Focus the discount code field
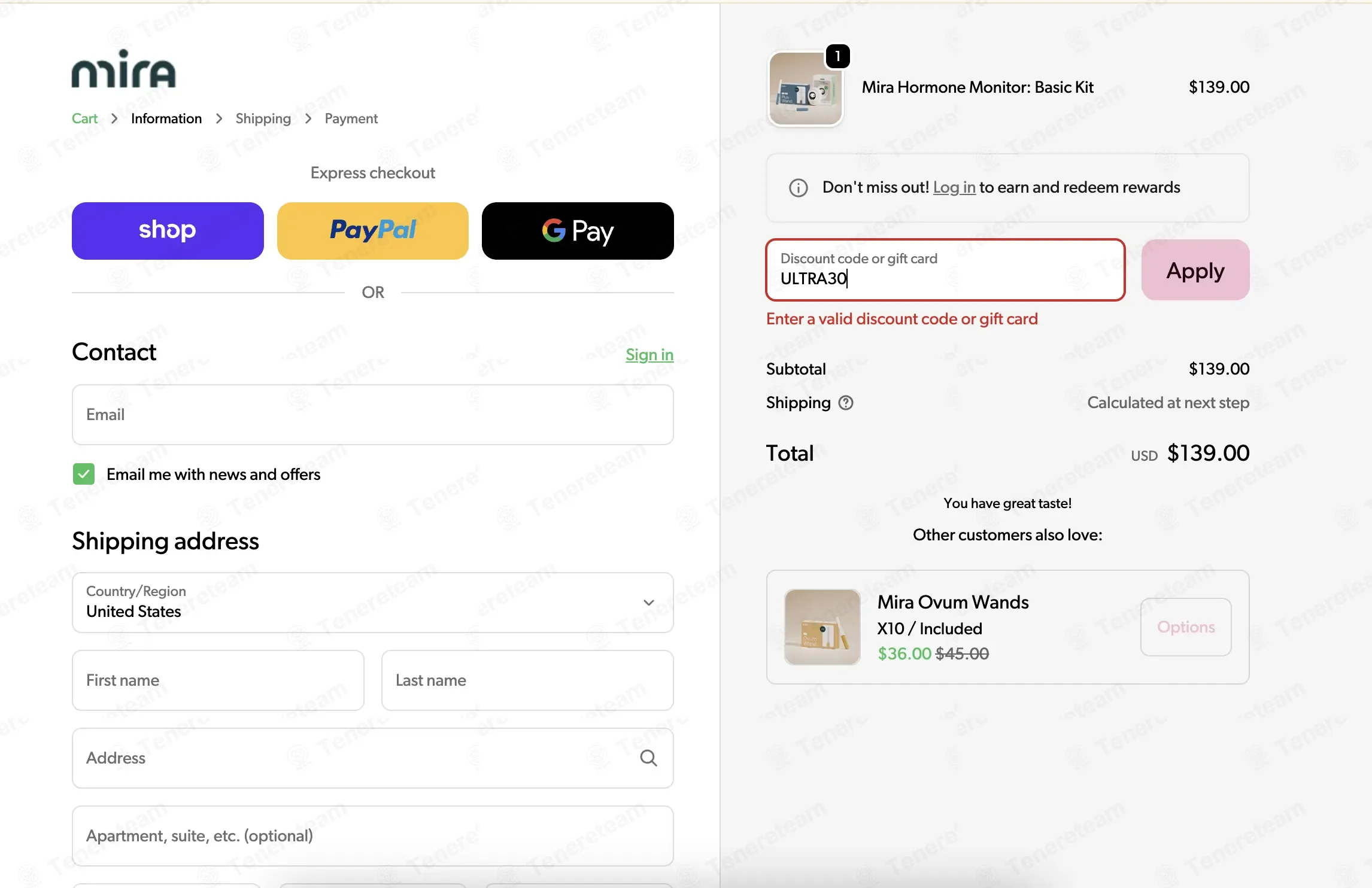Viewport: 1372px width, 888px height. 945,270
